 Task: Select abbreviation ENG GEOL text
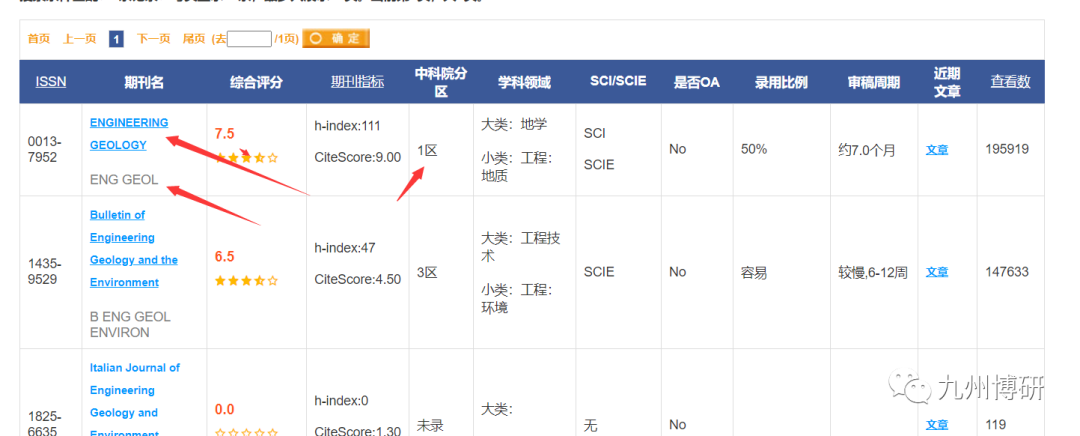(x=124, y=180)
